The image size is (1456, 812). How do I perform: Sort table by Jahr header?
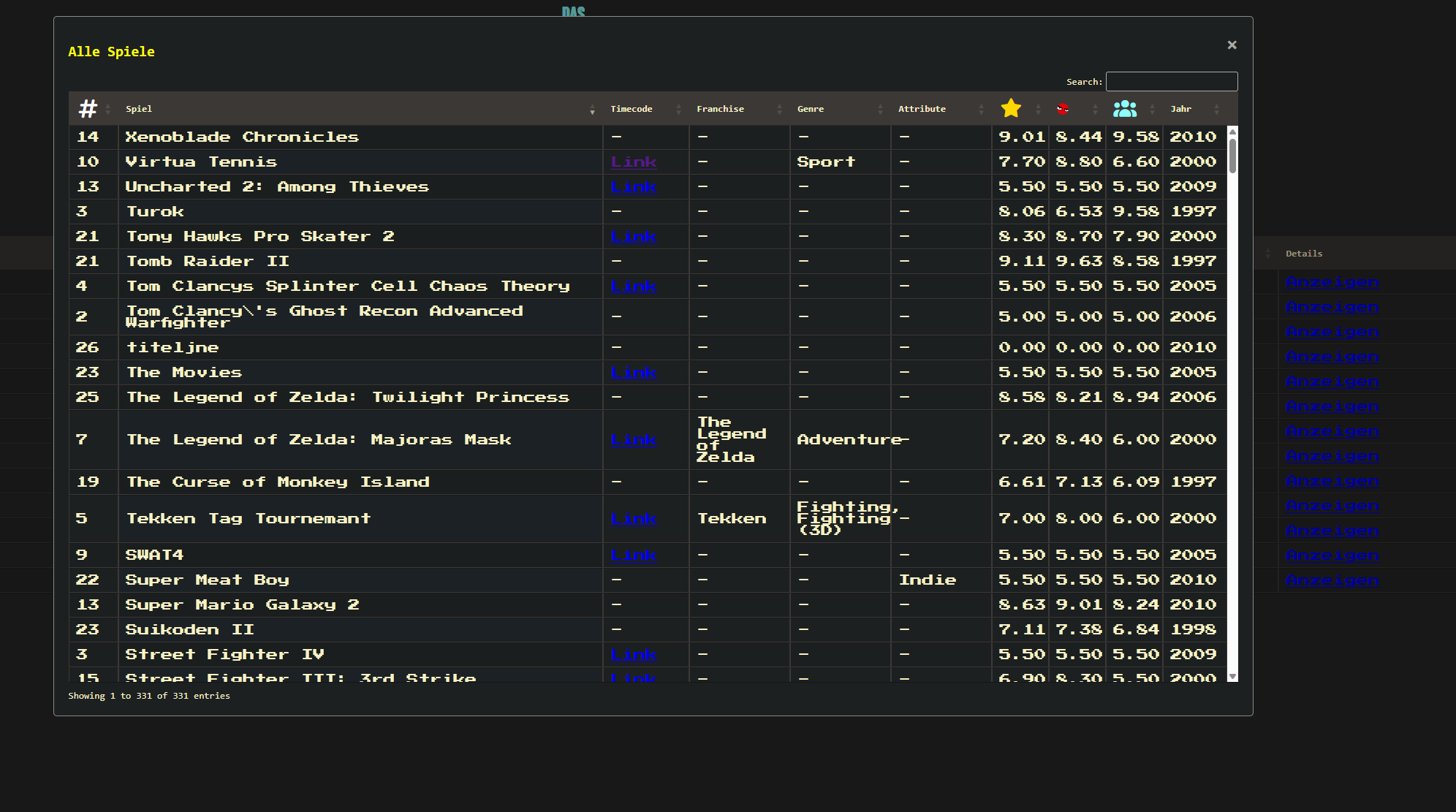tap(1180, 109)
